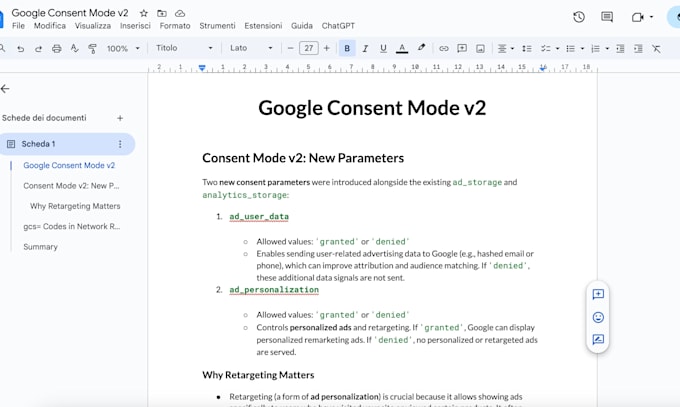This screenshot has height=407, width=680.
Task: Click the document title in header
Action: (70, 13)
